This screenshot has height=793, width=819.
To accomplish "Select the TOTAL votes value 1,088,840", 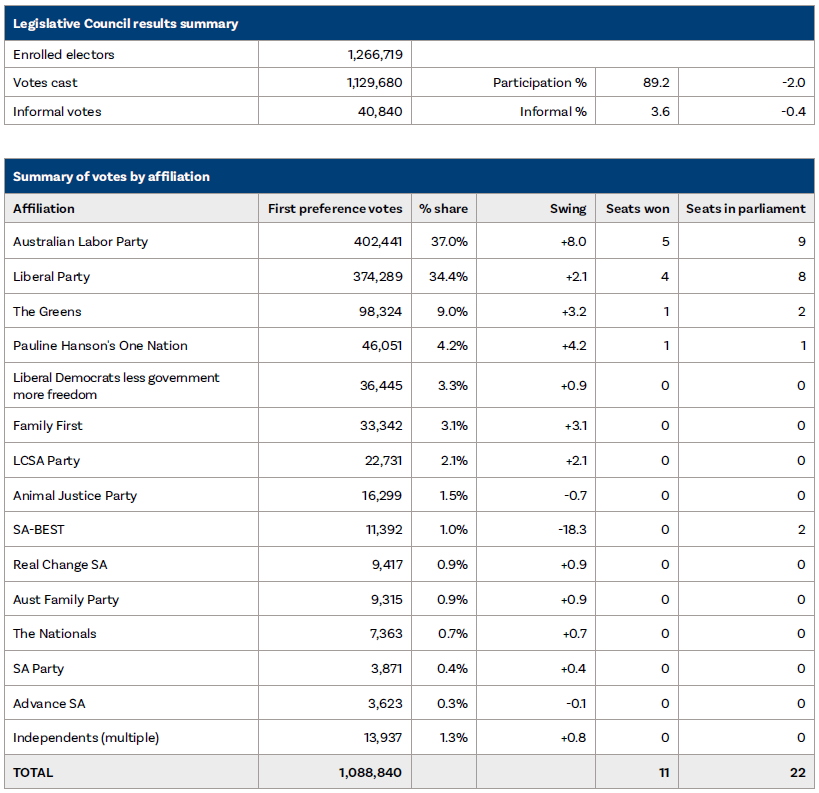I will (x=366, y=772).
